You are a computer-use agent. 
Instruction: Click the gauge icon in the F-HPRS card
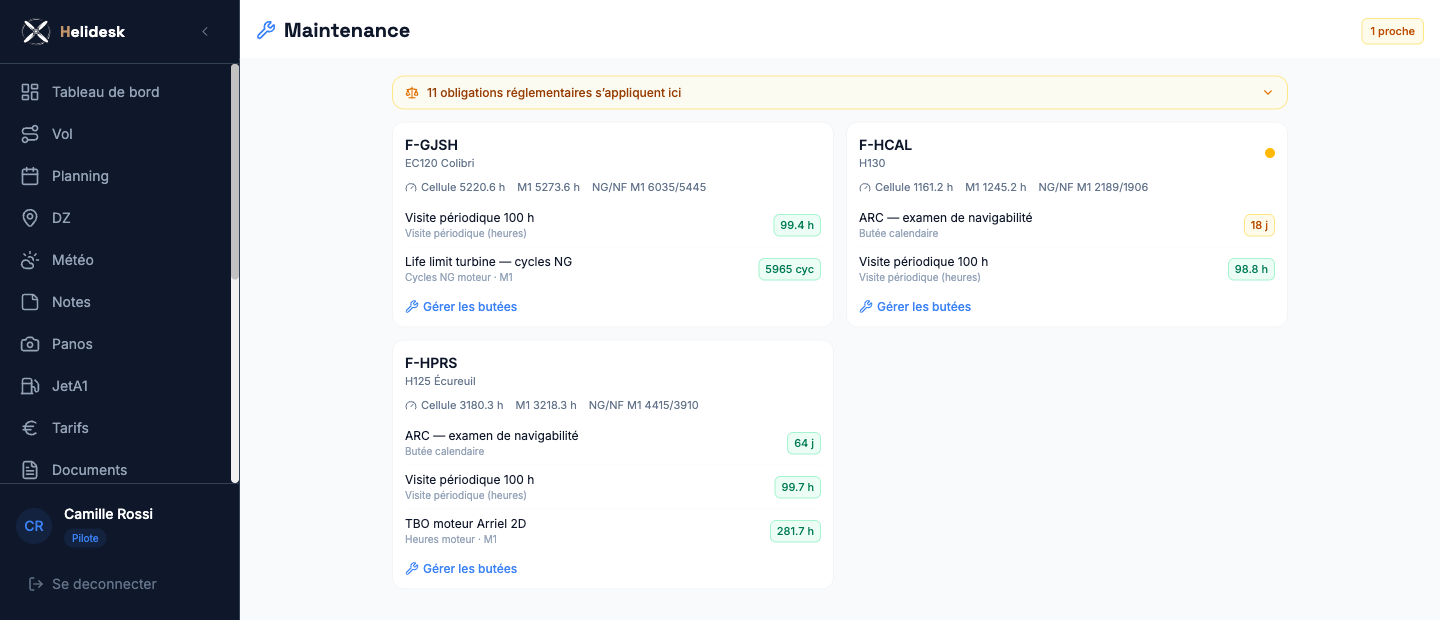(x=411, y=406)
